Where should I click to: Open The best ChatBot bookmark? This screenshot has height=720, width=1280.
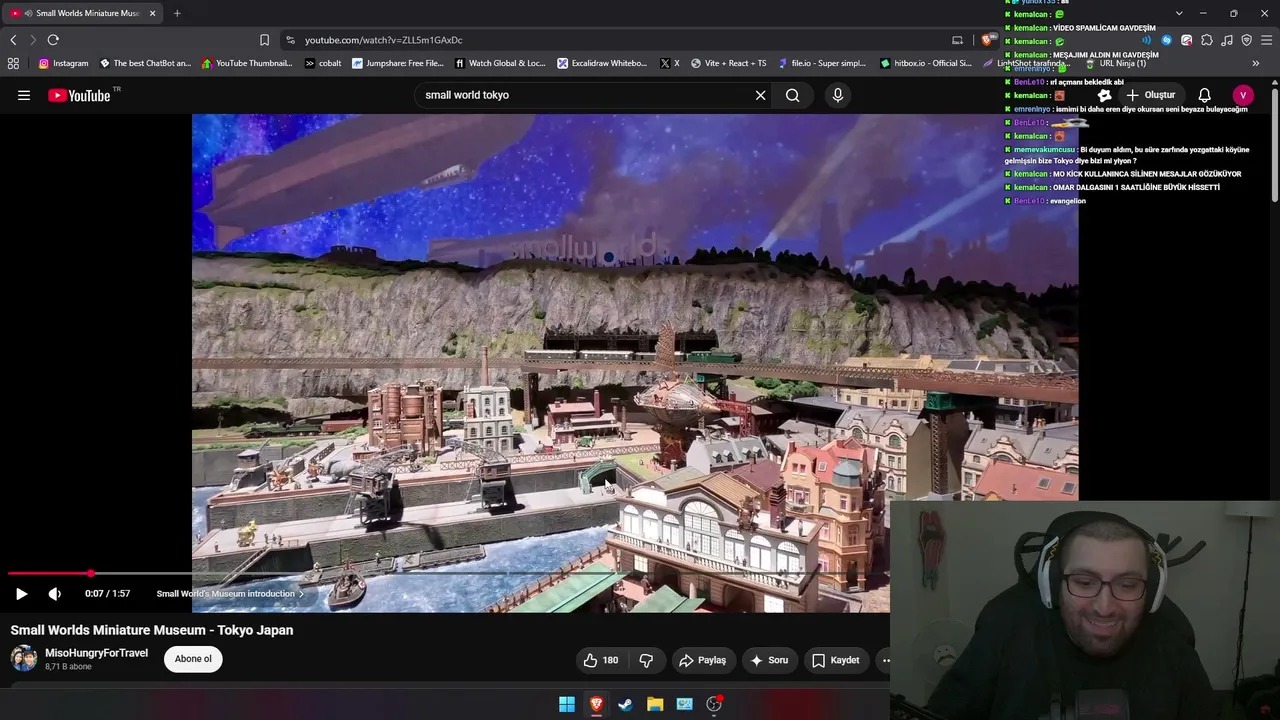click(x=145, y=63)
